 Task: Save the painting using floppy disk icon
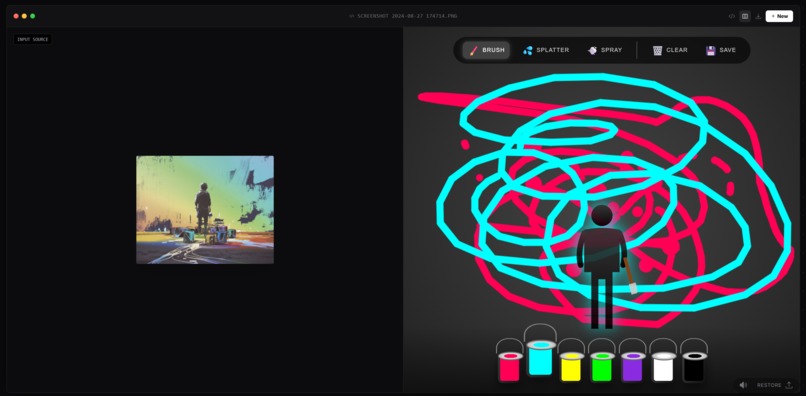coord(721,50)
